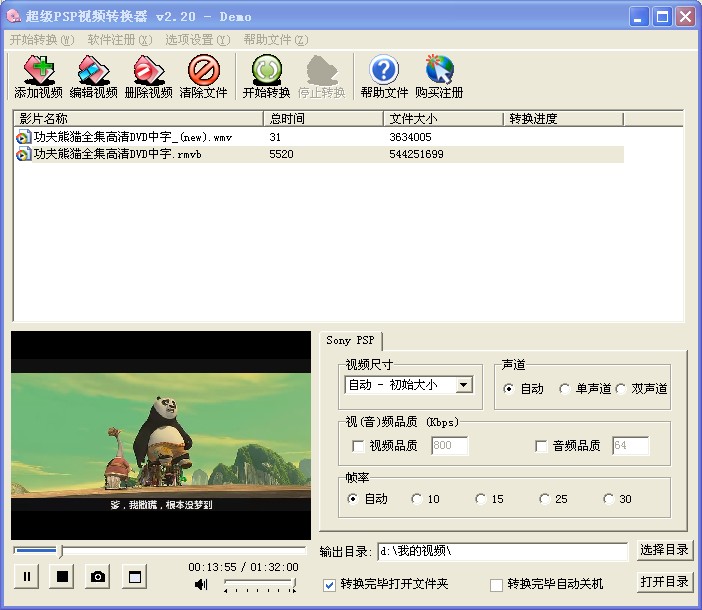The width and height of the screenshot is (702, 610).
Task: Open the 选项设置(Y) menu
Action: [x=198, y=40]
